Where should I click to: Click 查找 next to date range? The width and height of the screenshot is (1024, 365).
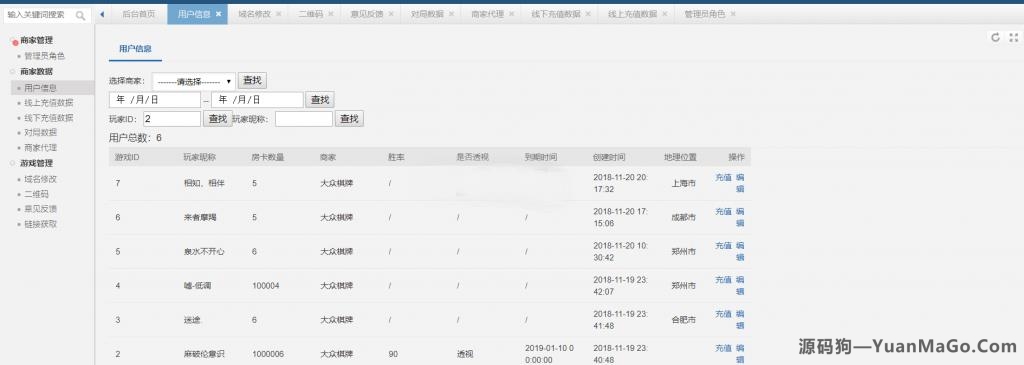(x=320, y=100)
